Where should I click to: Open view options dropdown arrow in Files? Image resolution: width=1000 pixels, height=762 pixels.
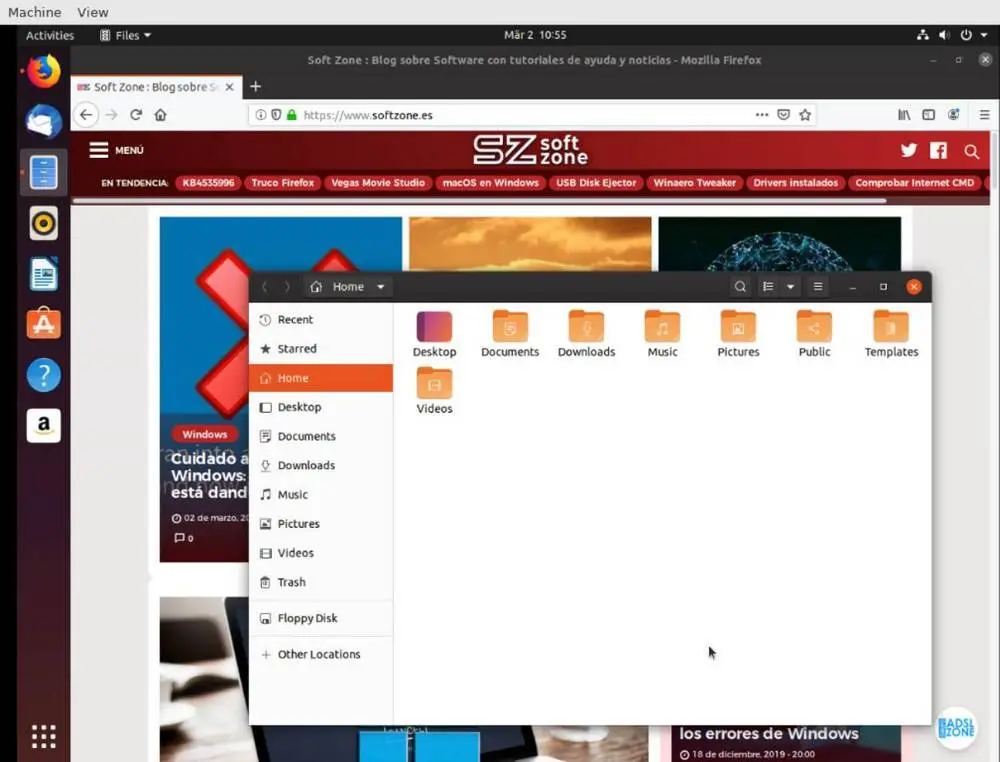click(790, 287)
